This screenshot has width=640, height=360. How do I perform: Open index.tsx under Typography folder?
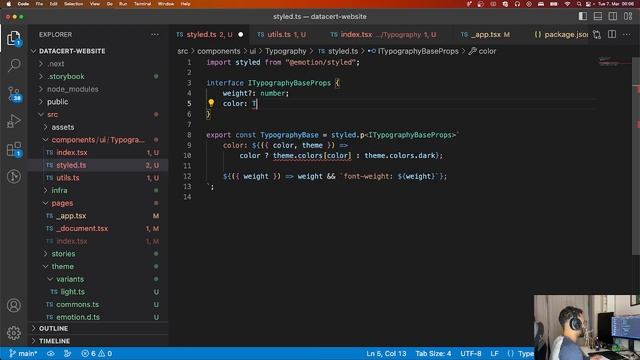[x=71, y=152]
